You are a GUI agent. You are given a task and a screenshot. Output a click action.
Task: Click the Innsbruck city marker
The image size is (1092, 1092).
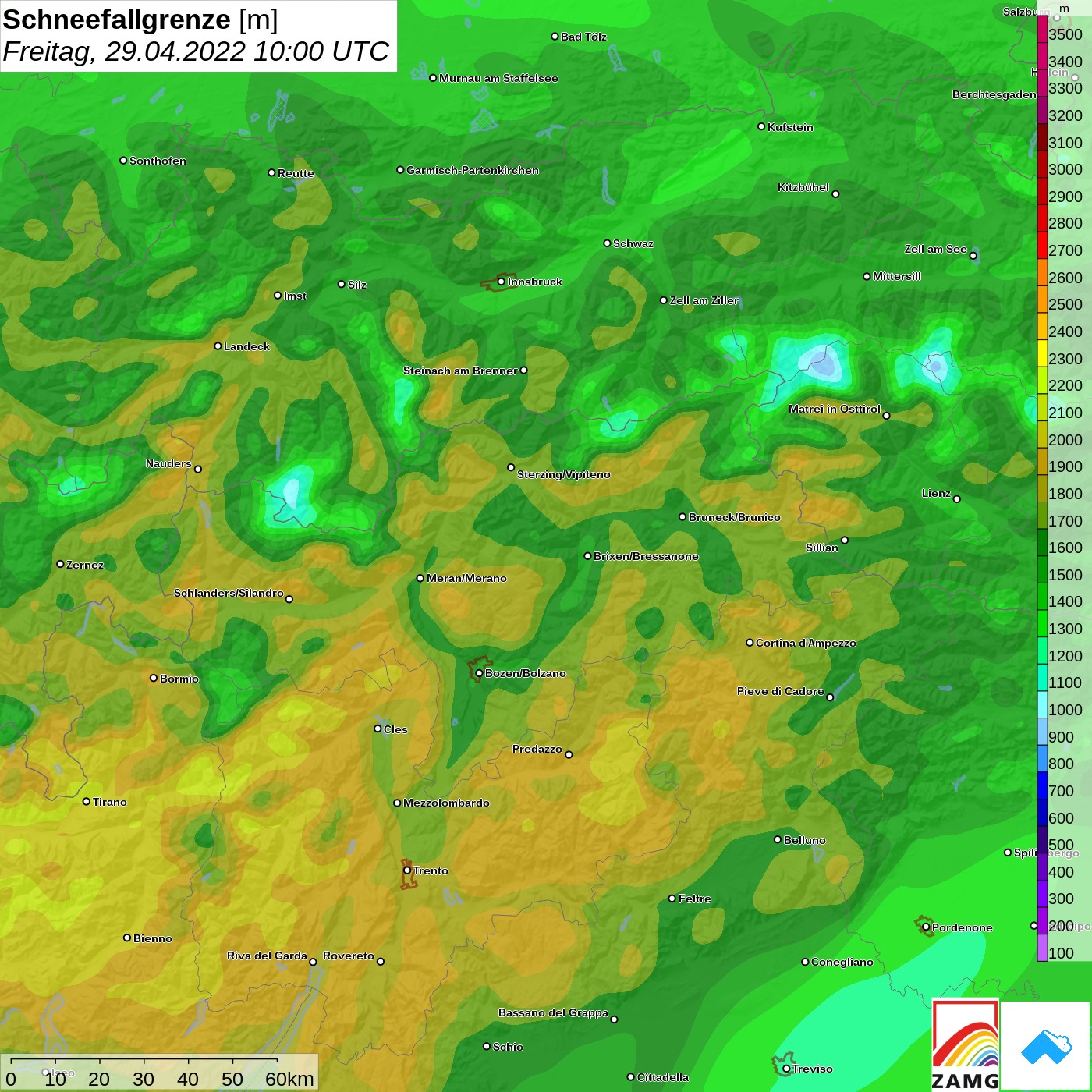click(x=502, y=282)
